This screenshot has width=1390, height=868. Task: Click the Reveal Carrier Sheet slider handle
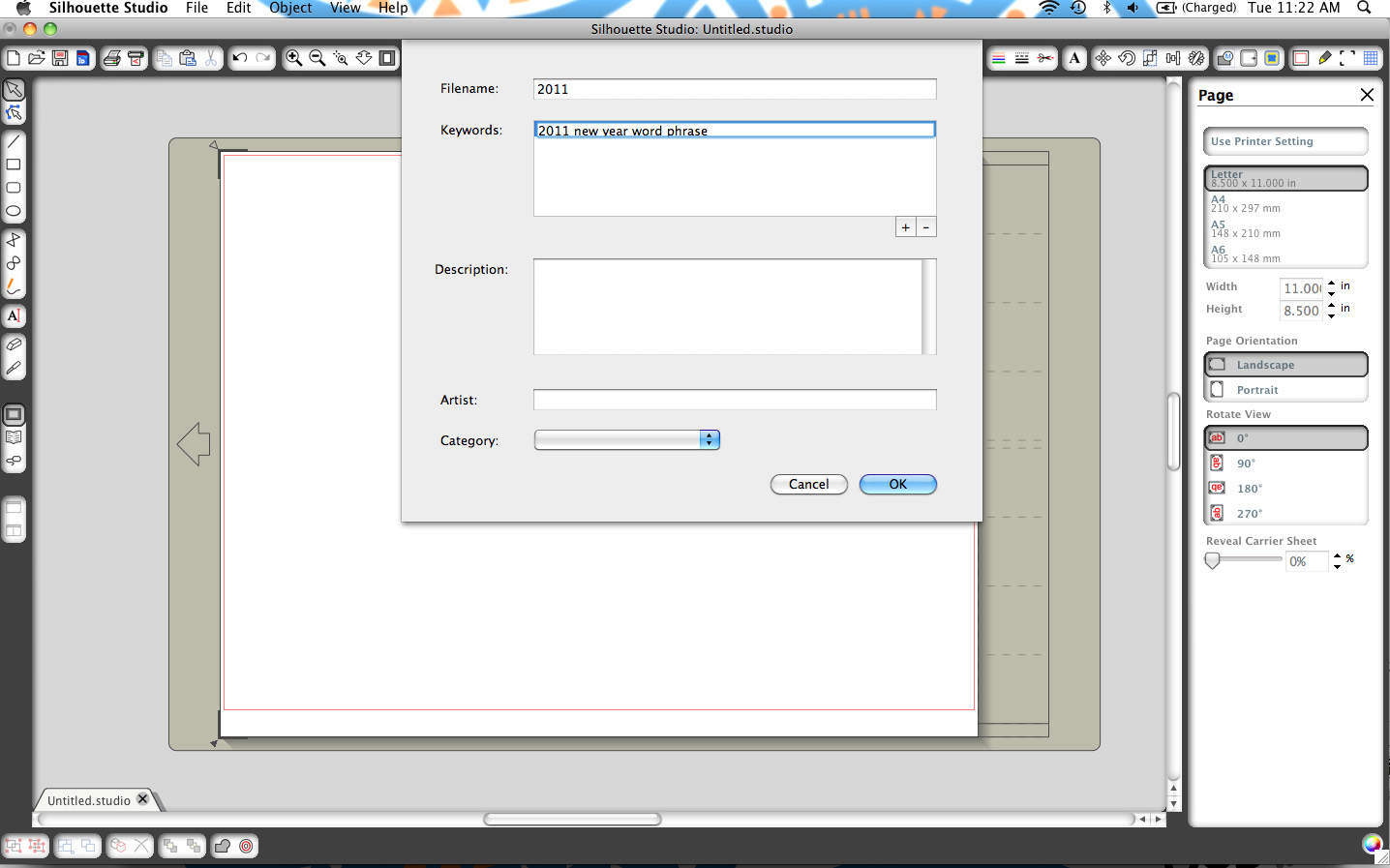(1212, 560)
